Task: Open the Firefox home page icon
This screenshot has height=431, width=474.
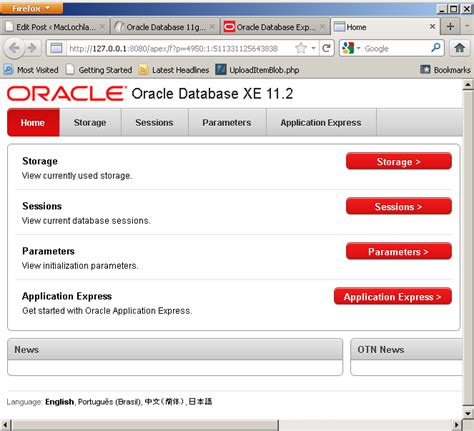Action: pyautogui.click(x=460, y=48)
